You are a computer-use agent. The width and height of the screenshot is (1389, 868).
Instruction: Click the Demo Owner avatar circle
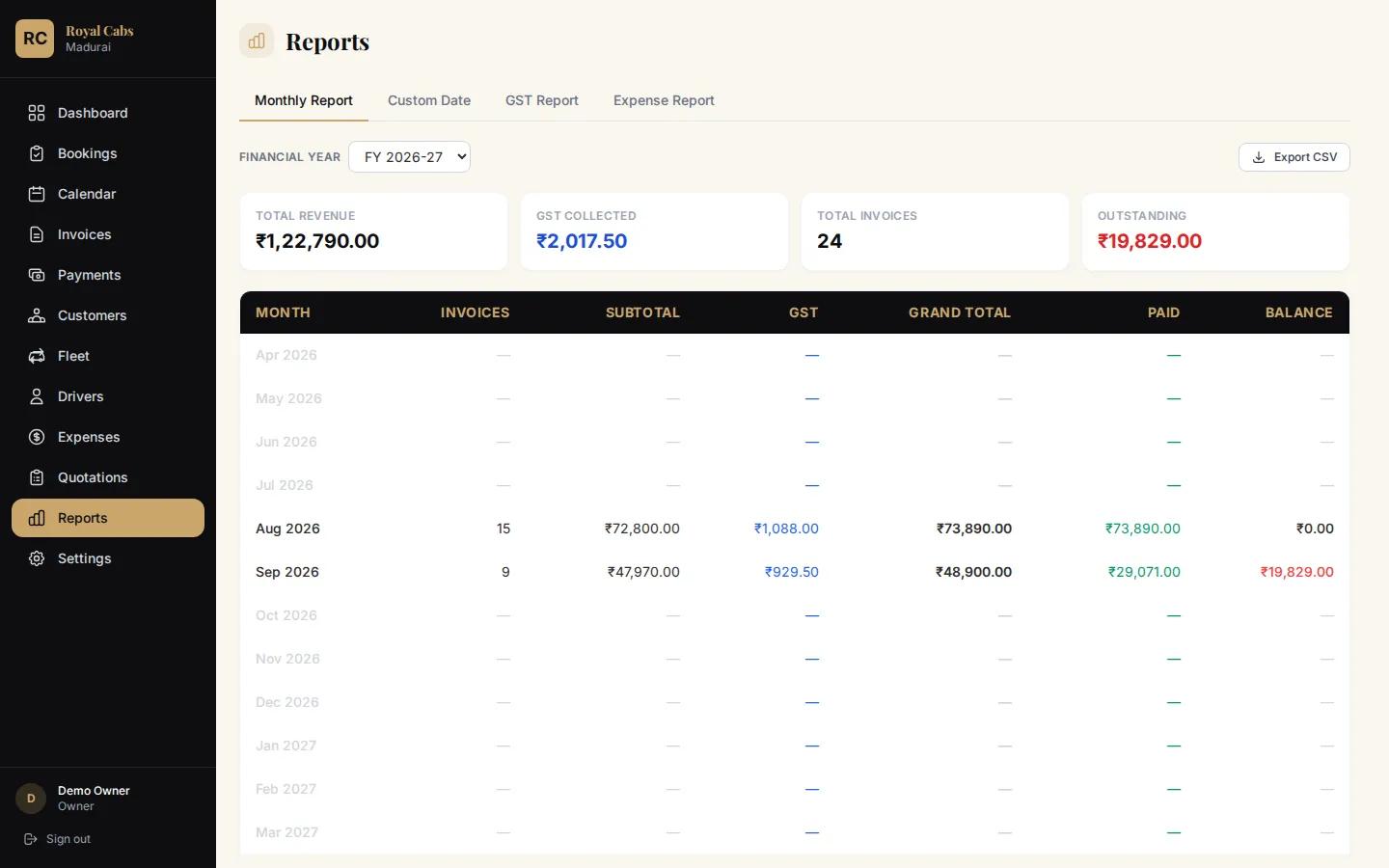tap(31, 799)
